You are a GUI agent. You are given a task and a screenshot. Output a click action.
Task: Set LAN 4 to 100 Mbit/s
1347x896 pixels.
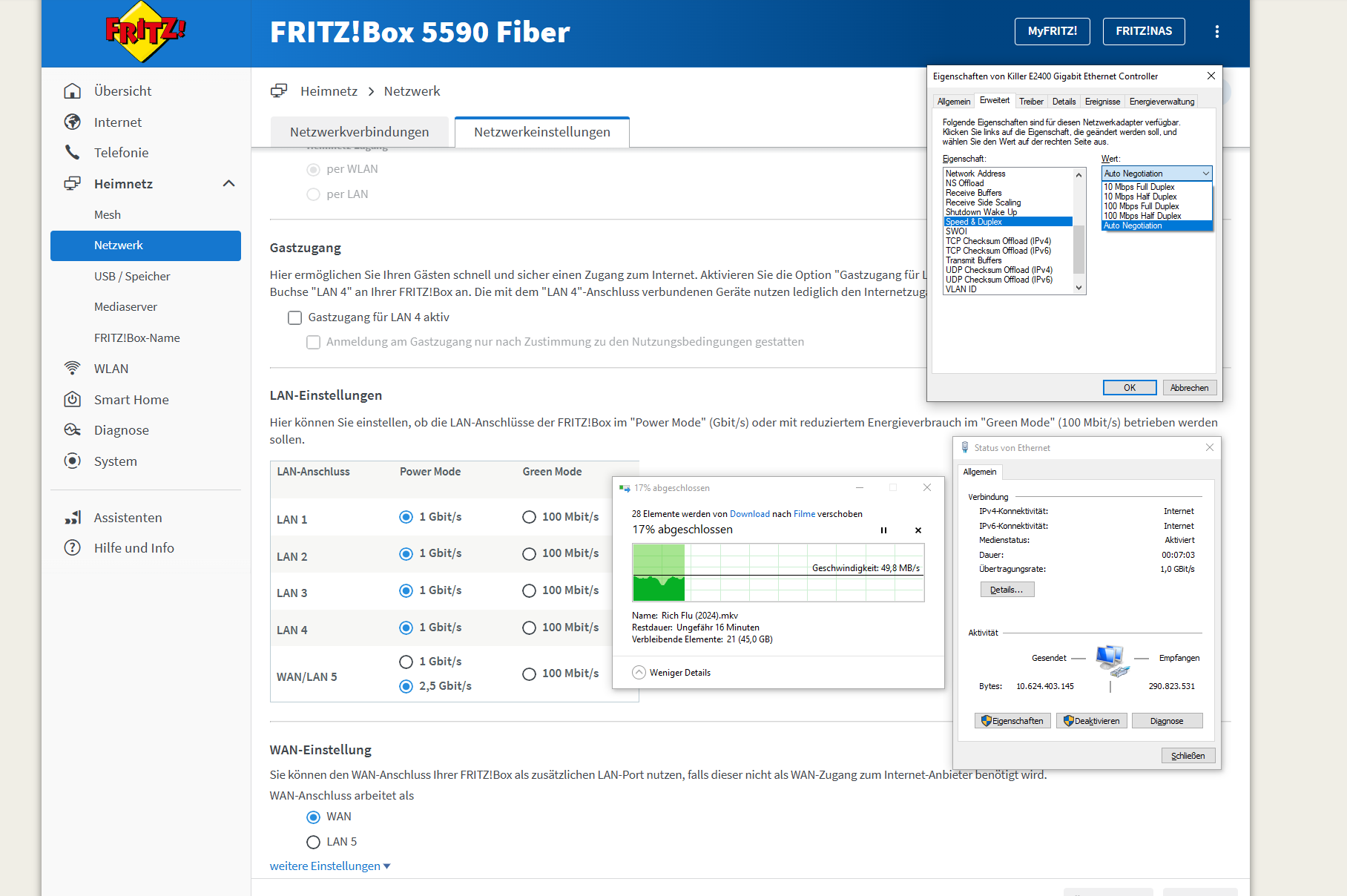[529, 627]
